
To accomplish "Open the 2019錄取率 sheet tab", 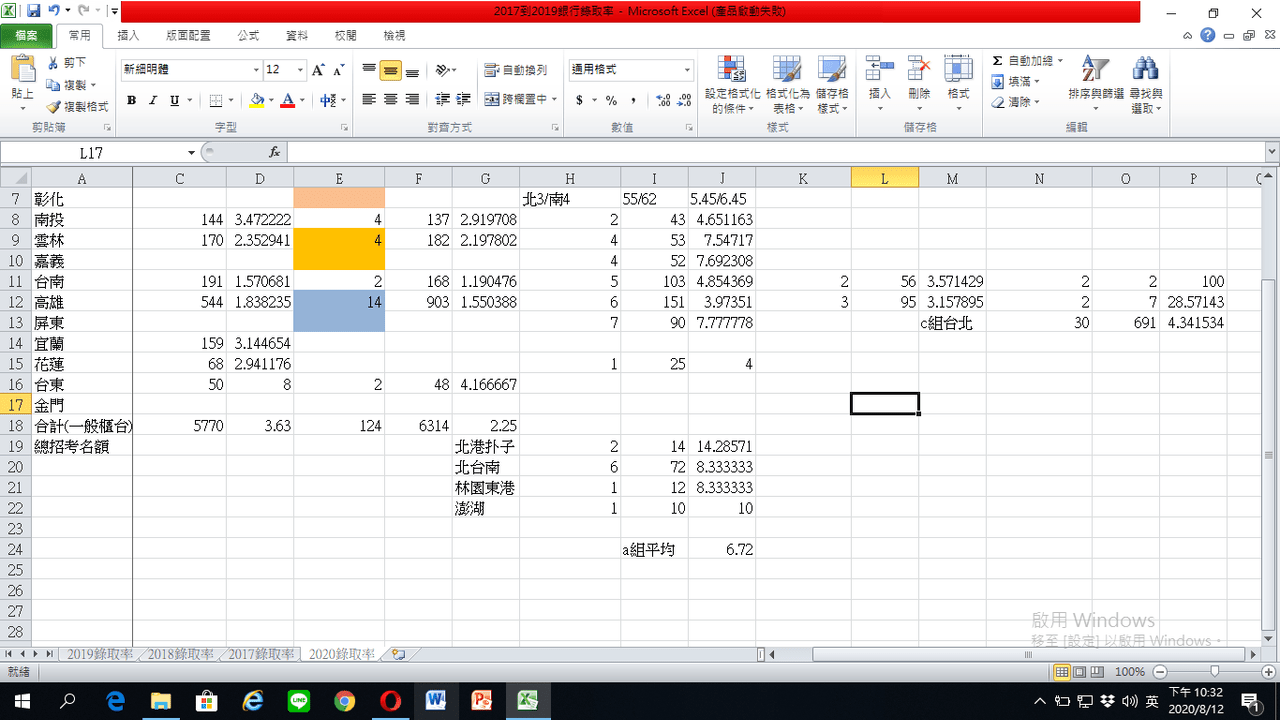I will coord(99,654).
